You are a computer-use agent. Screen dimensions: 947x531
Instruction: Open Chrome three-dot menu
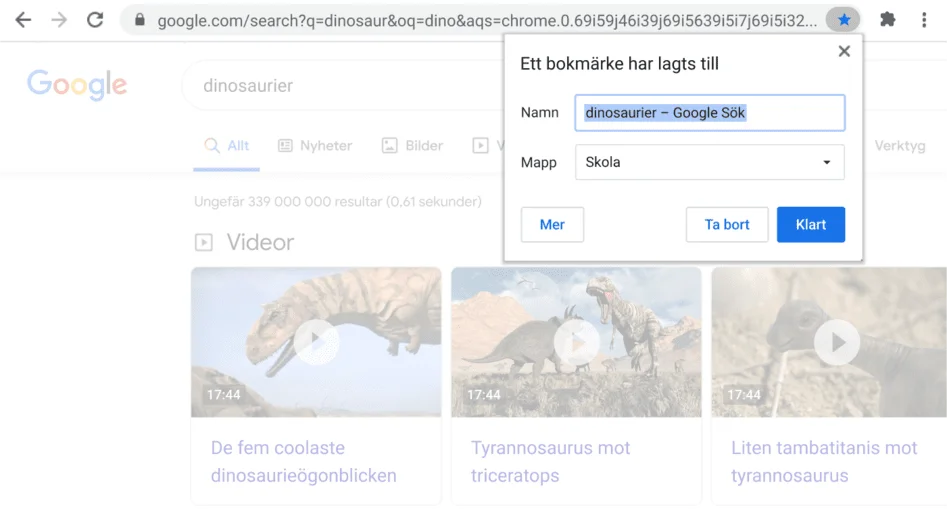pos(924,20)
